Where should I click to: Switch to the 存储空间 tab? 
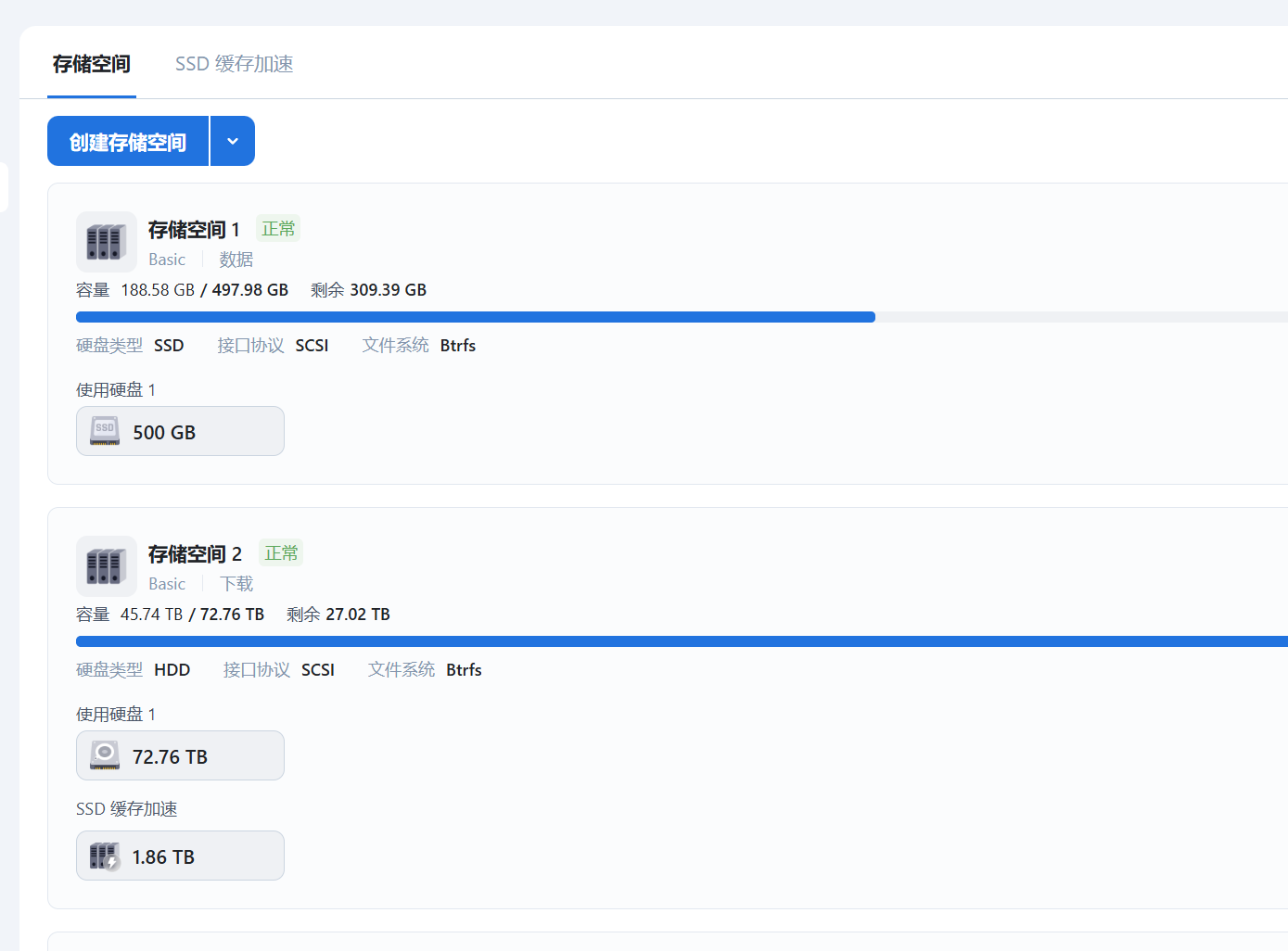[x=91, y=64]
